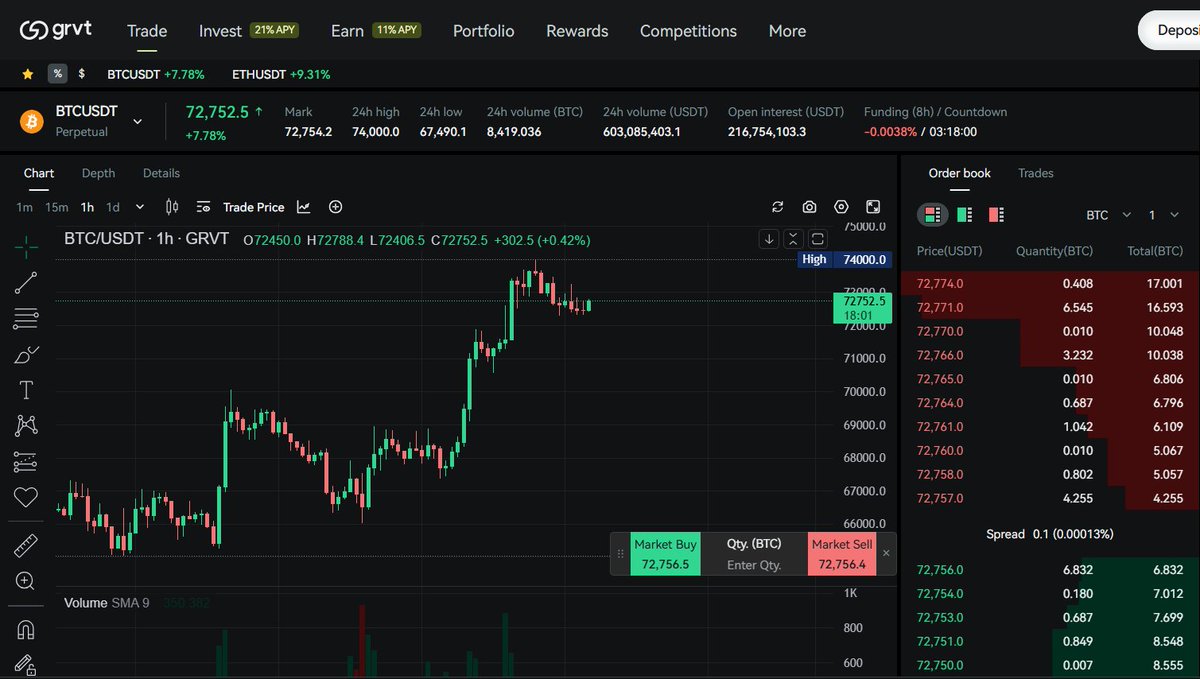Click the bid price 72,756.0 row
The width and height of the screenshot is (1200, 679).
[1050, 570]
